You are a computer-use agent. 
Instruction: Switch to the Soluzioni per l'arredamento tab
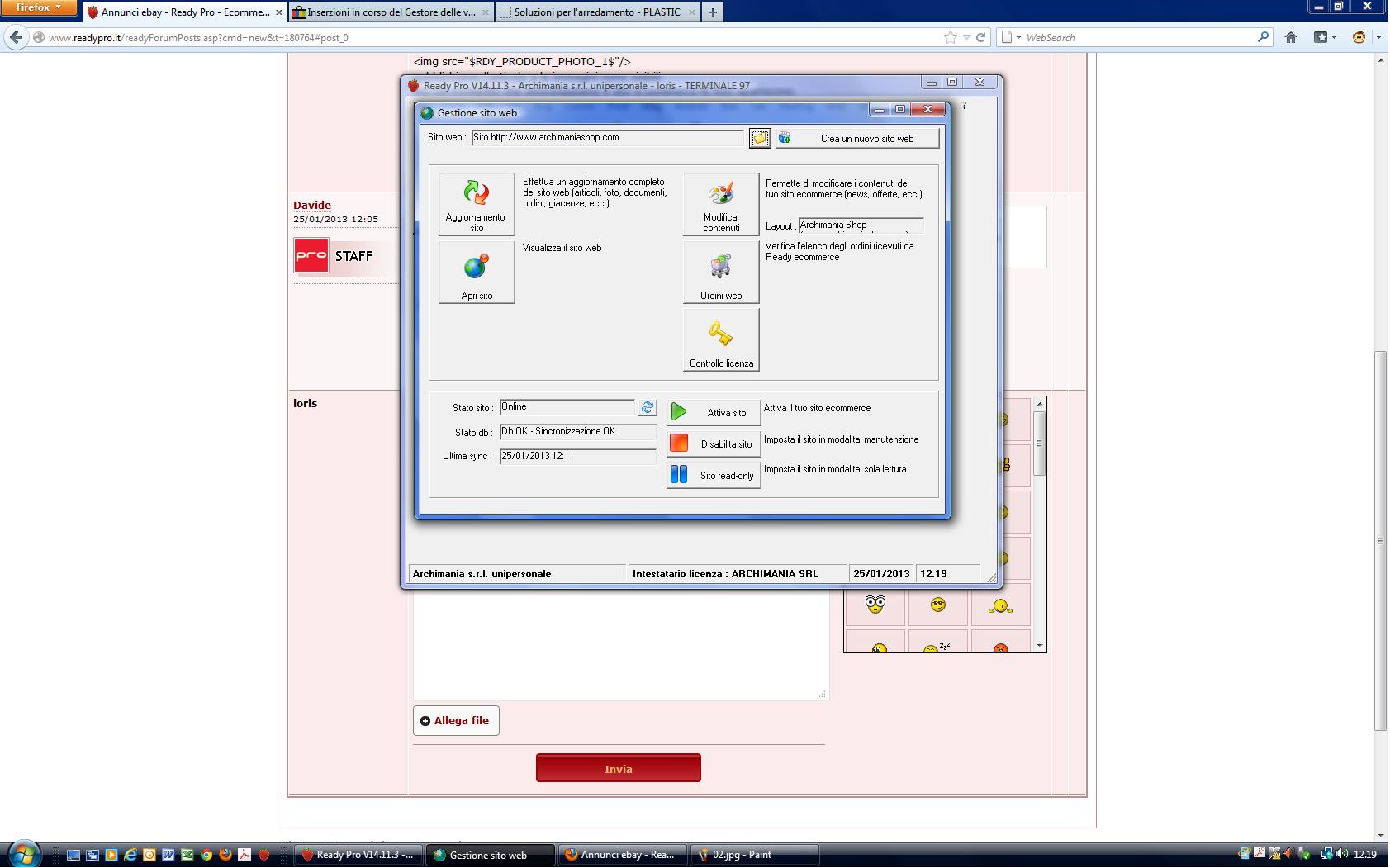(597, 12)
